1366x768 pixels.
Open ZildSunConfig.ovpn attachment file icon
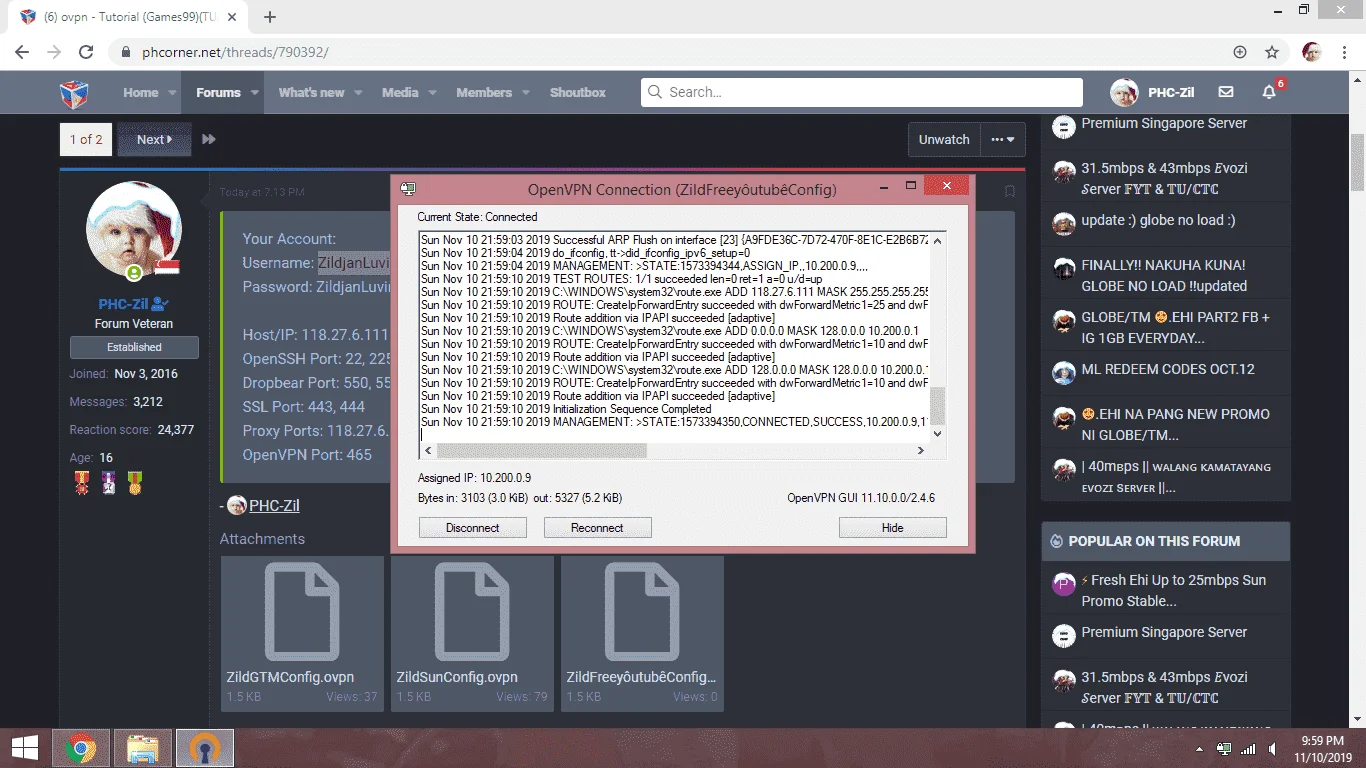tap(472, 612)
